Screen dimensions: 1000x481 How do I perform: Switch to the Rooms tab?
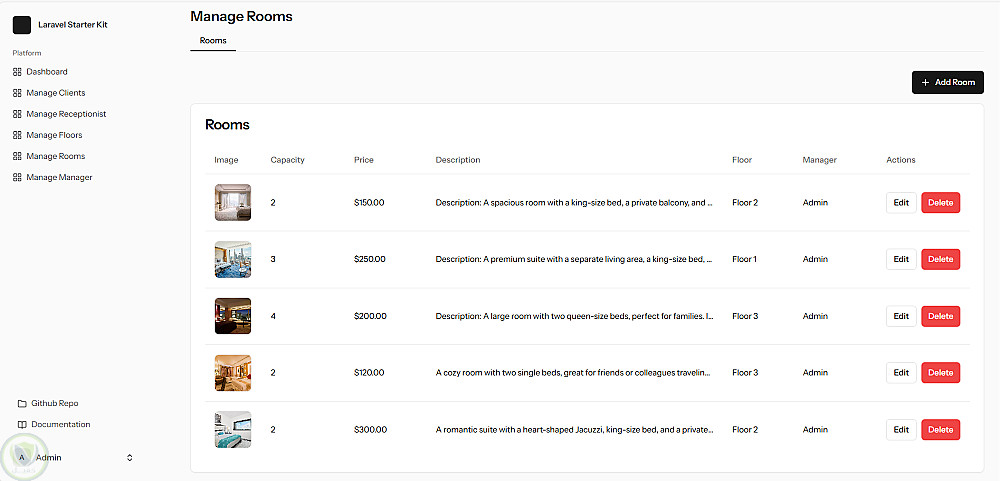click(213, 41)
